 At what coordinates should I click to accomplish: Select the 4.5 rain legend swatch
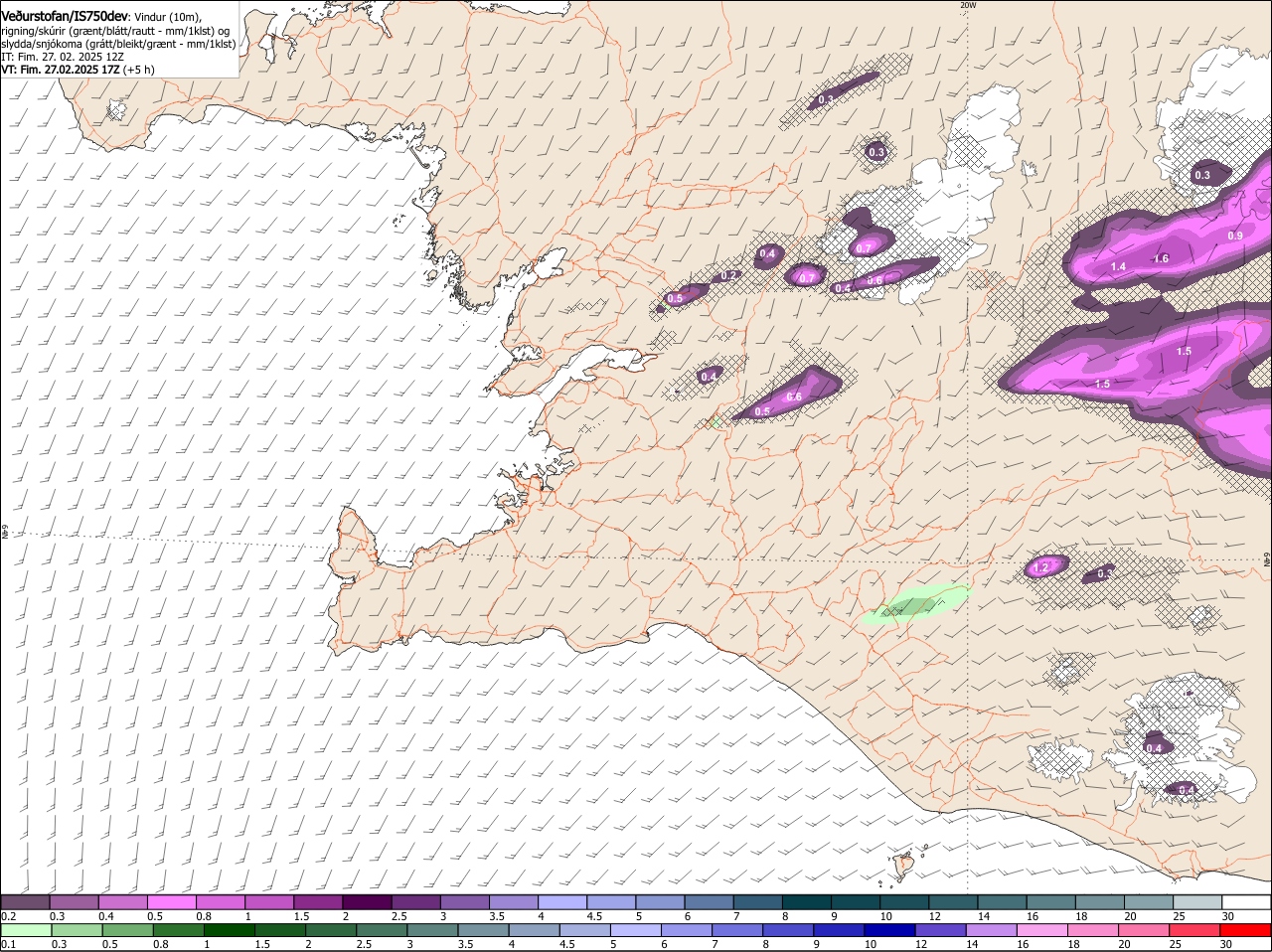585,930
